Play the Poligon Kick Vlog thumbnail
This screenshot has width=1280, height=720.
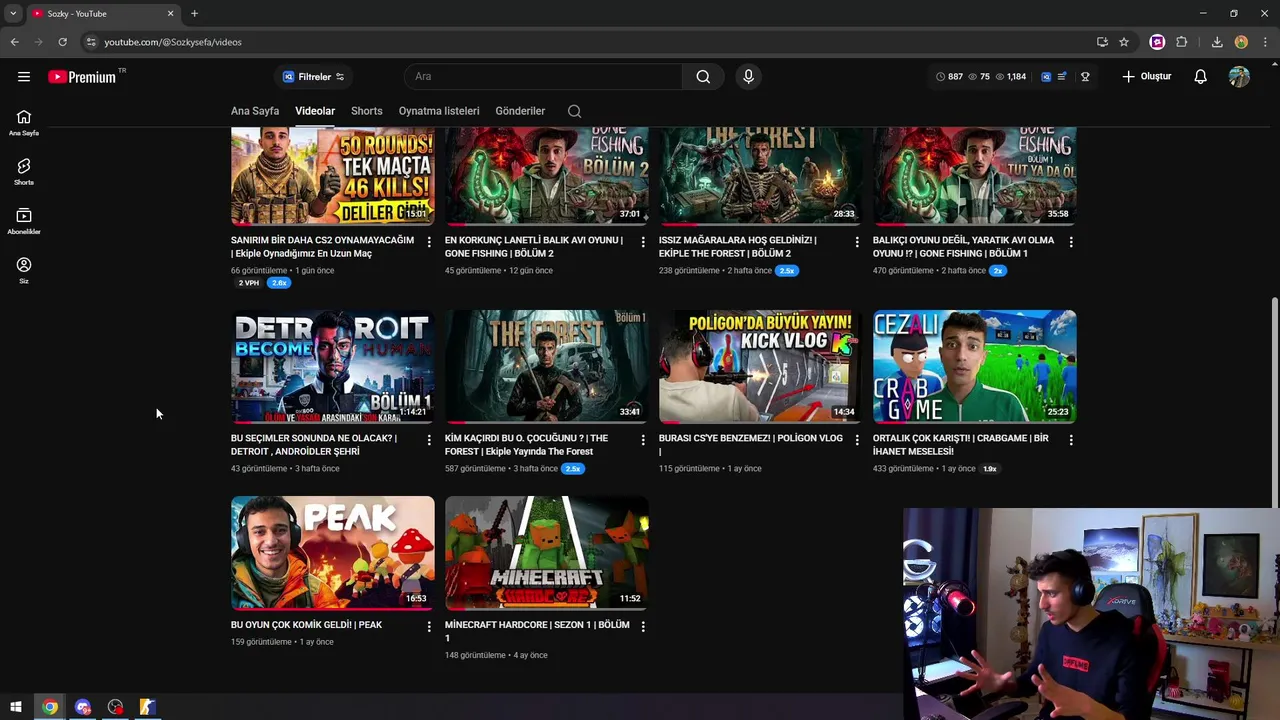point(761,366)
